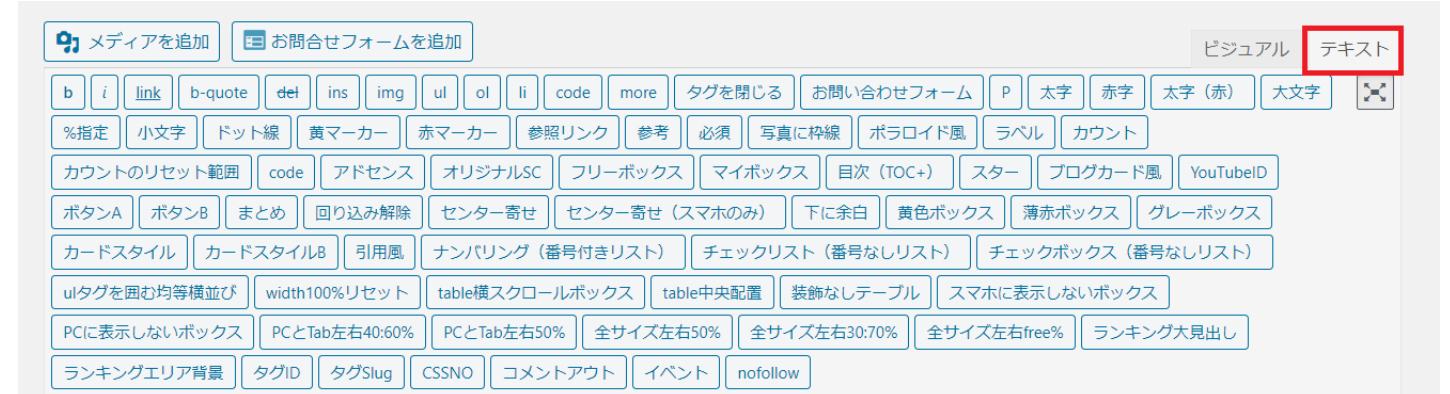Click the タグを閉じる button

click(x=734, y=93)
